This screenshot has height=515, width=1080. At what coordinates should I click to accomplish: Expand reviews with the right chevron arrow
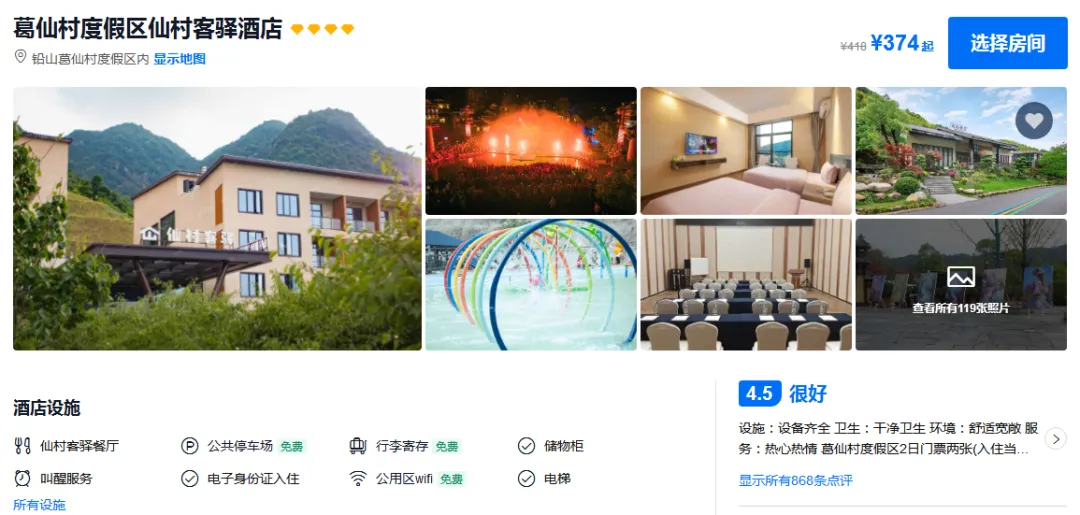1055,439
